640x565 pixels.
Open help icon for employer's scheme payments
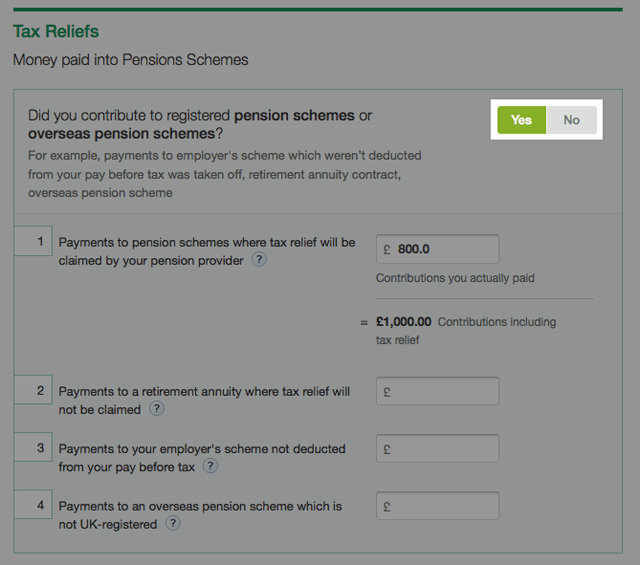(210, 467)
